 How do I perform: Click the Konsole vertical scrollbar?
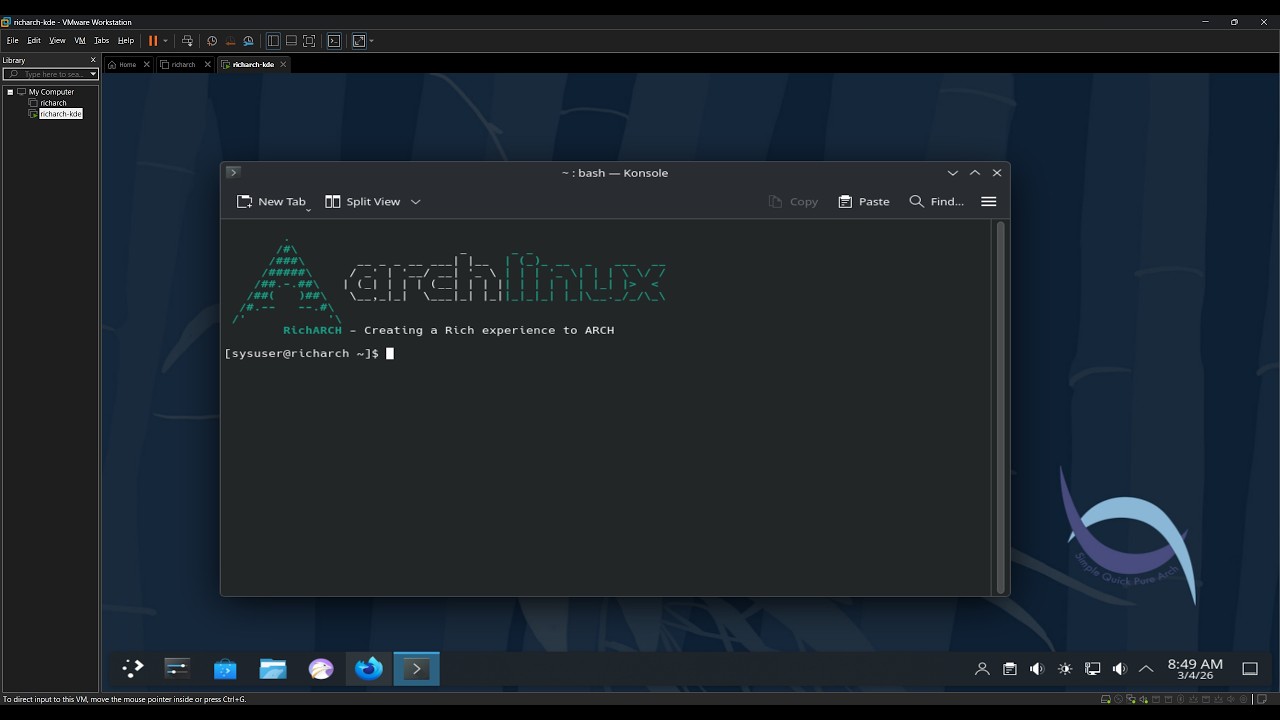pos(1001,407)
